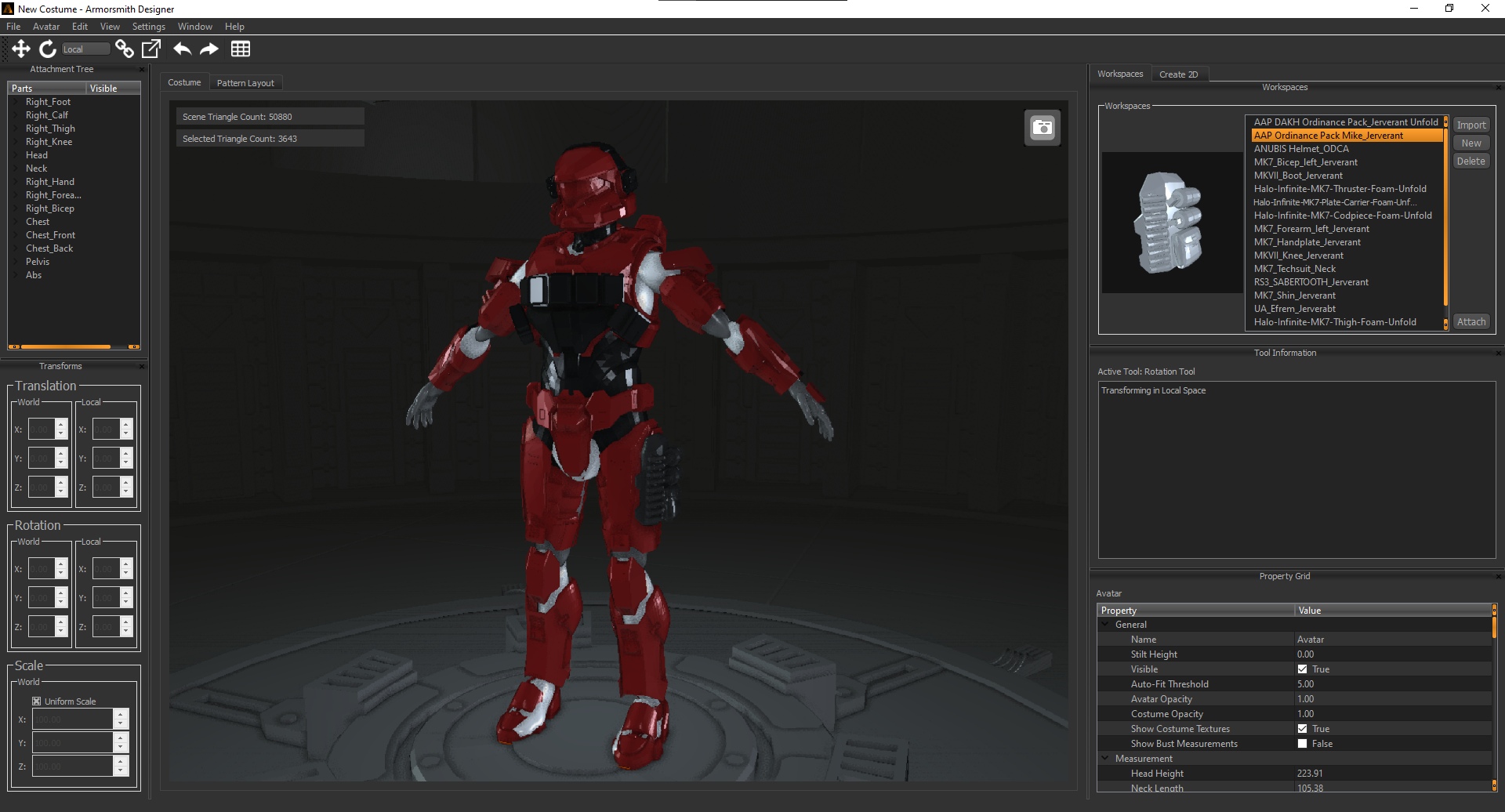This screenshot has height=812, width=1505.
Task: Open the Help menu
Action: tap(234, 27)
